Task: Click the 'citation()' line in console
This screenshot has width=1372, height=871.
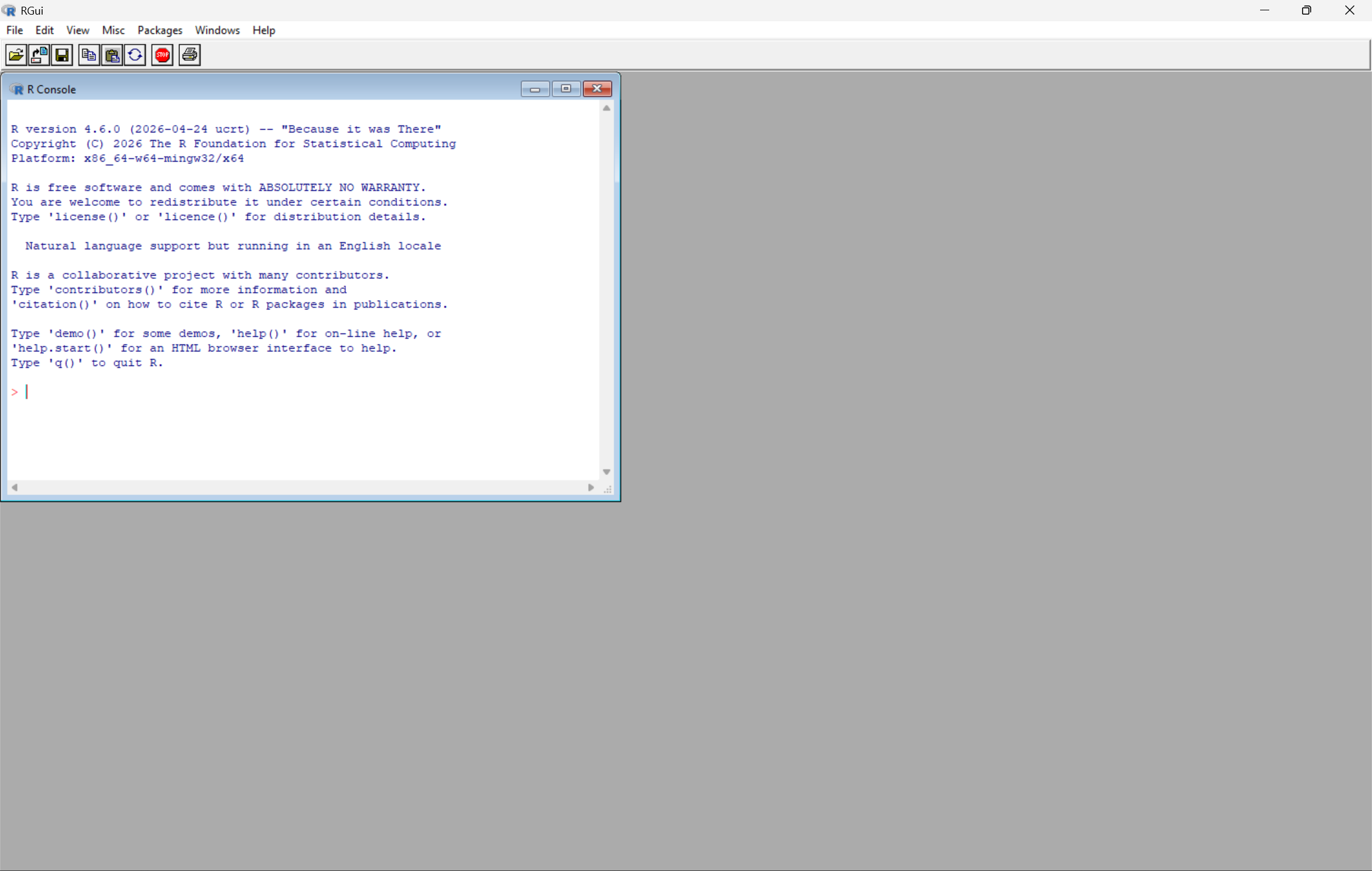Action: tap(229, 305)
